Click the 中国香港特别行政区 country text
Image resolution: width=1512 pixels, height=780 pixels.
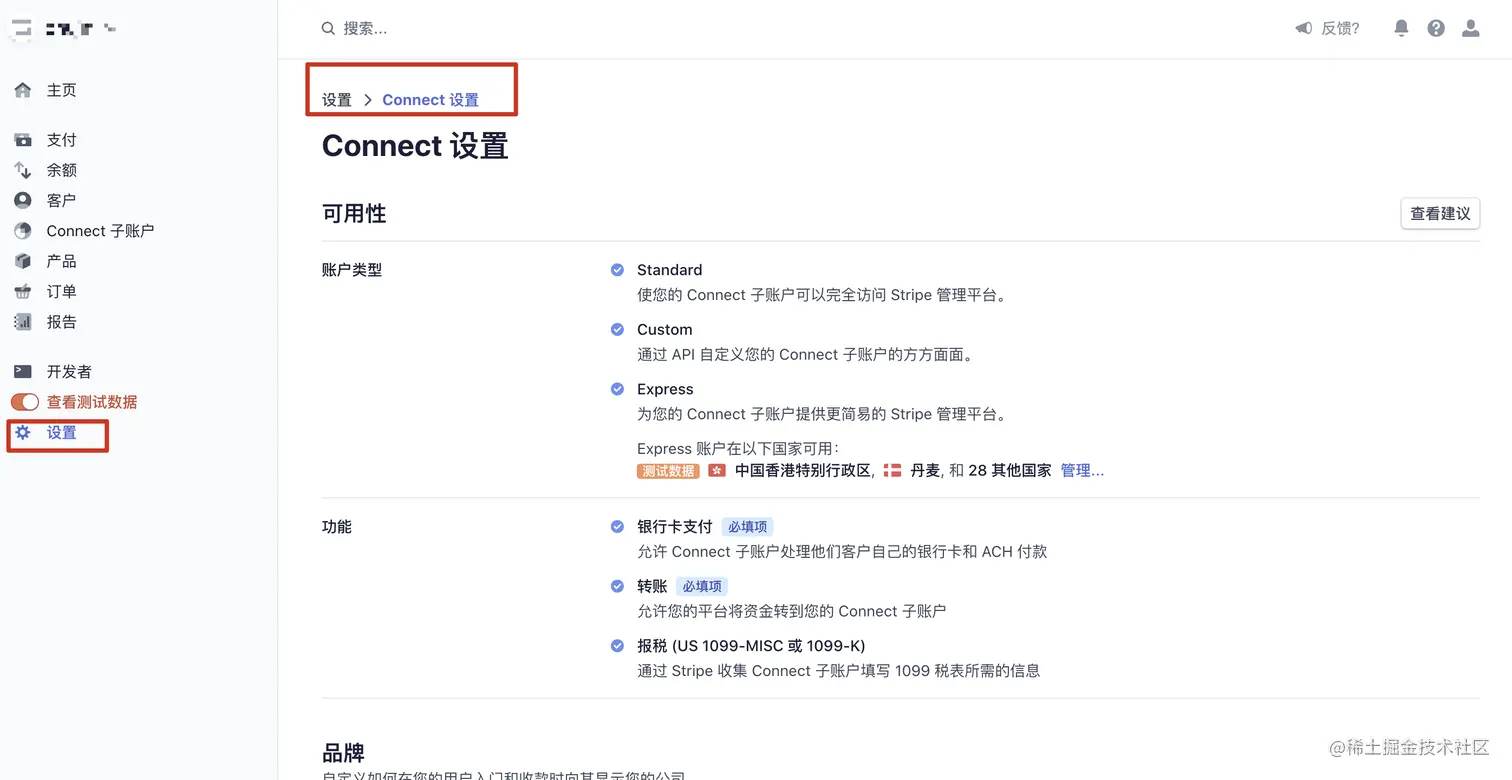click(x=803, y=470)
